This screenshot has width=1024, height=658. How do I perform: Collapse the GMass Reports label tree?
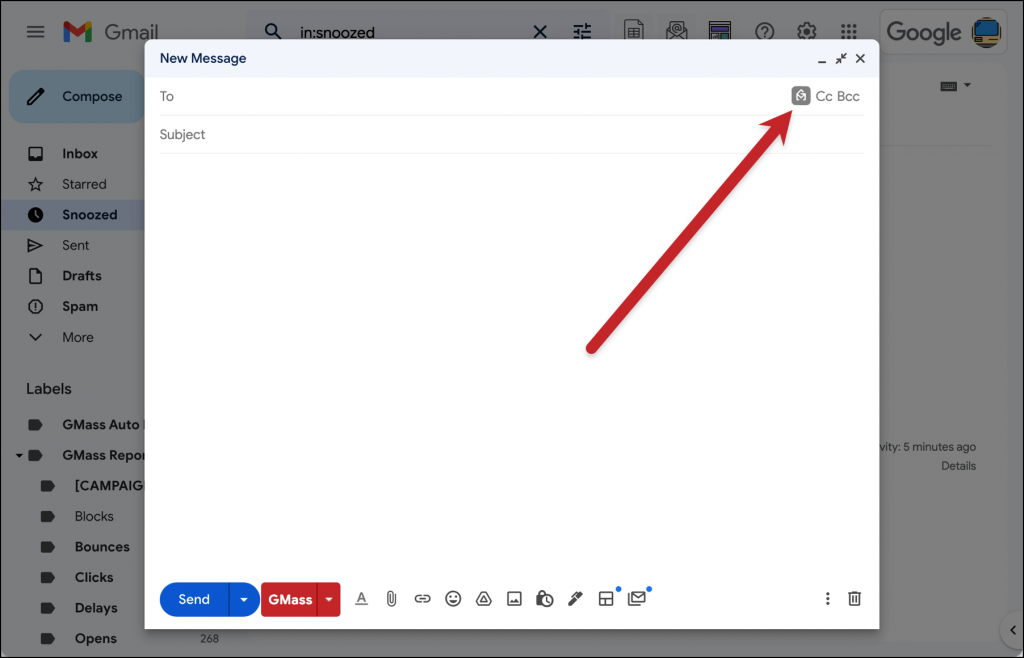pos(19,456)
